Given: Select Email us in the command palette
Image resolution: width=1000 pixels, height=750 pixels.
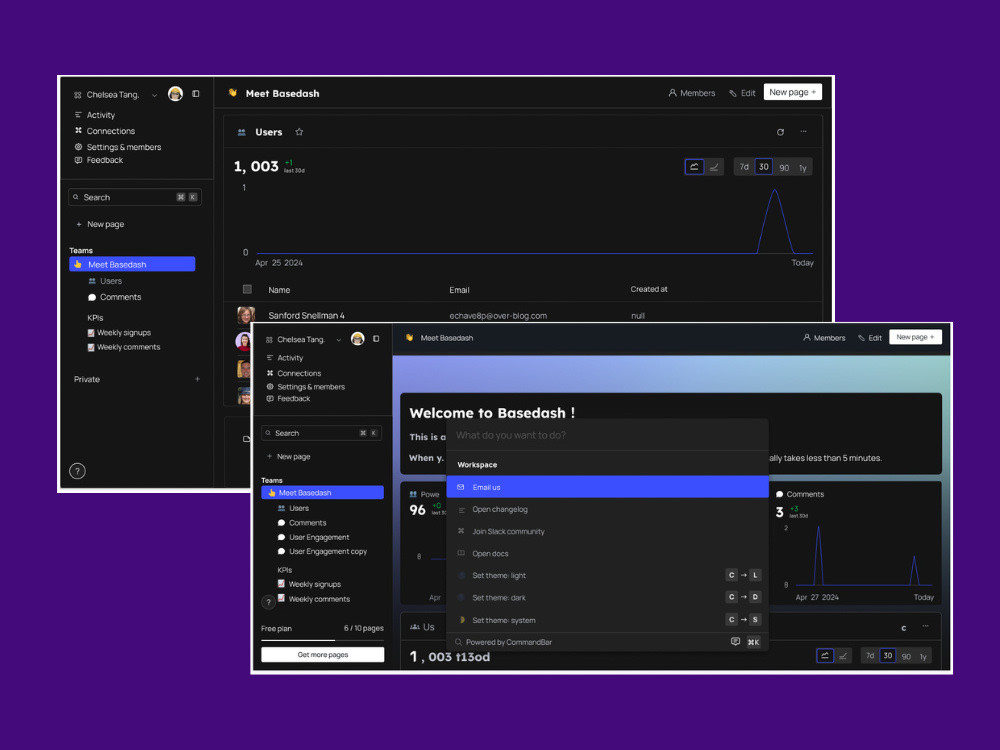Looking at the screenshot, I should point(608,487).
